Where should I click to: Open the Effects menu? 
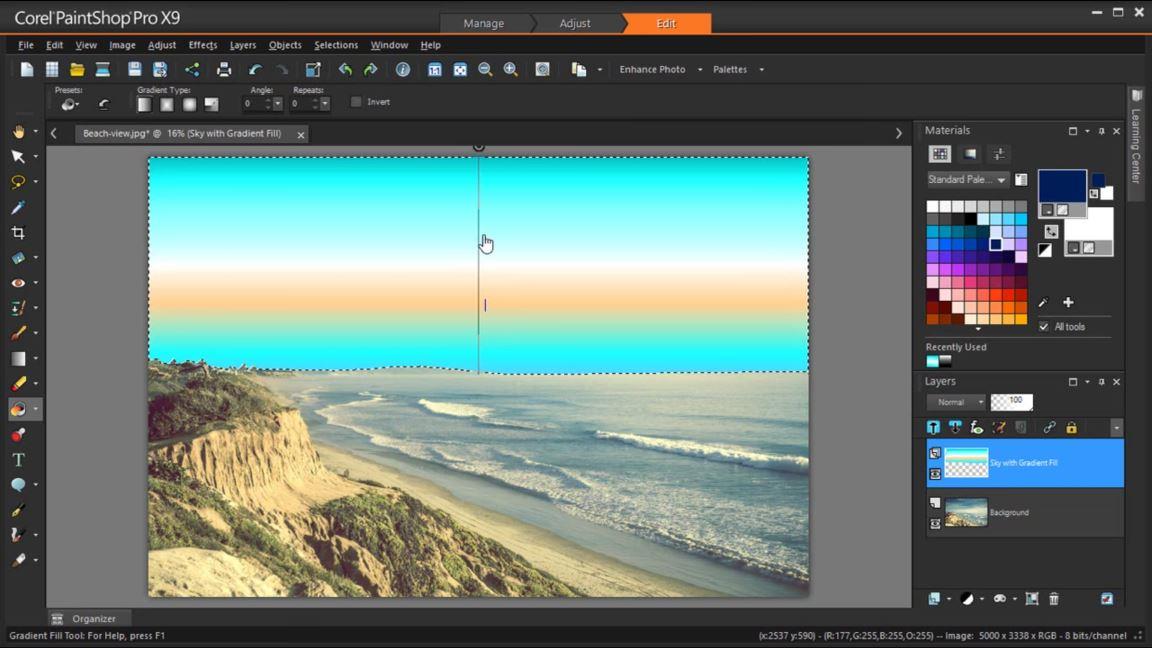(203, 45)
